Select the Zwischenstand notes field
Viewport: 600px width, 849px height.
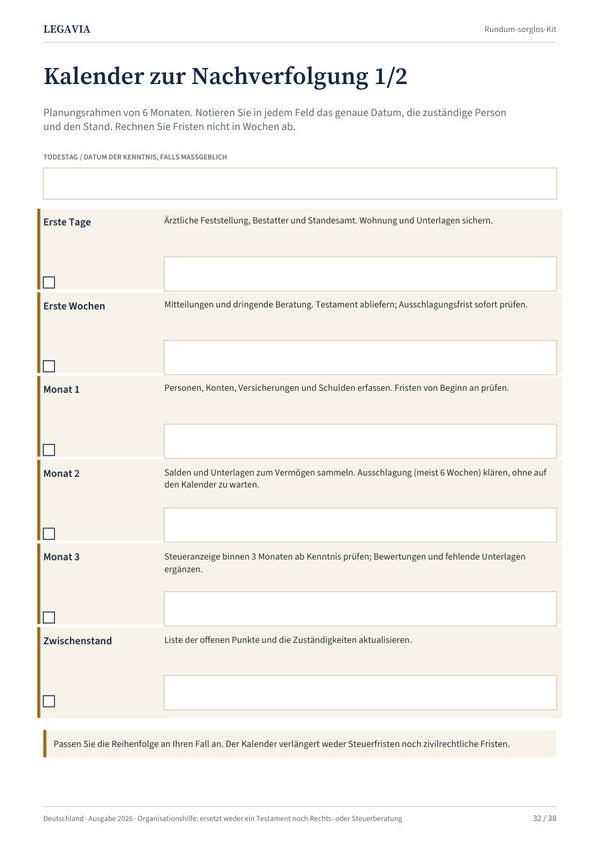[360, 693]
